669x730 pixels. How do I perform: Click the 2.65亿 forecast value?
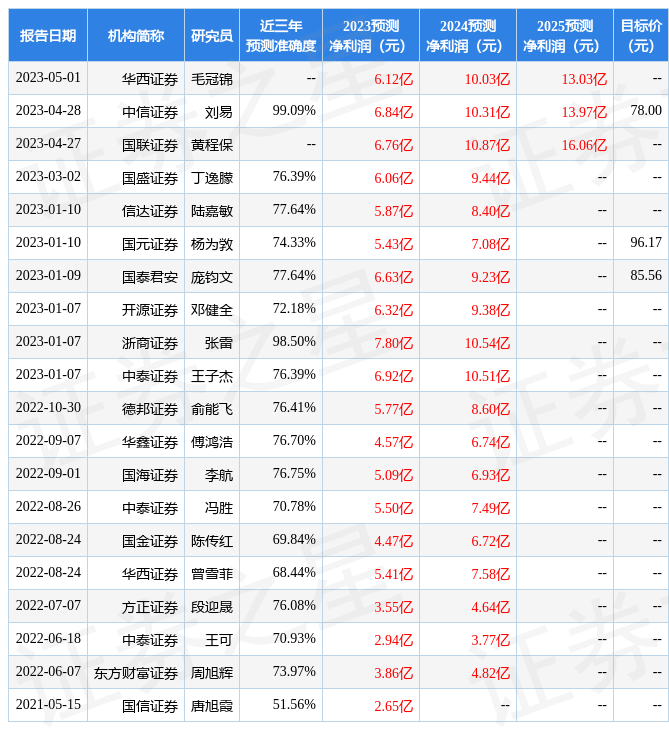tap(394, 706)
